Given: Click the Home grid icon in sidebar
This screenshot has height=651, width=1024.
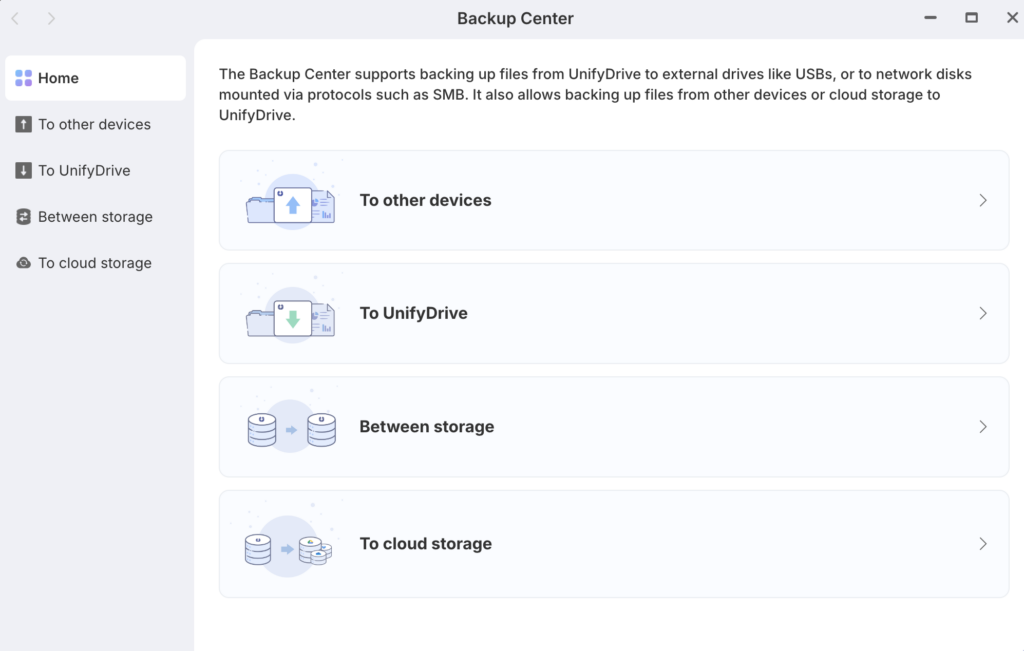Looking at the screenshot, I should pos(23,78).
